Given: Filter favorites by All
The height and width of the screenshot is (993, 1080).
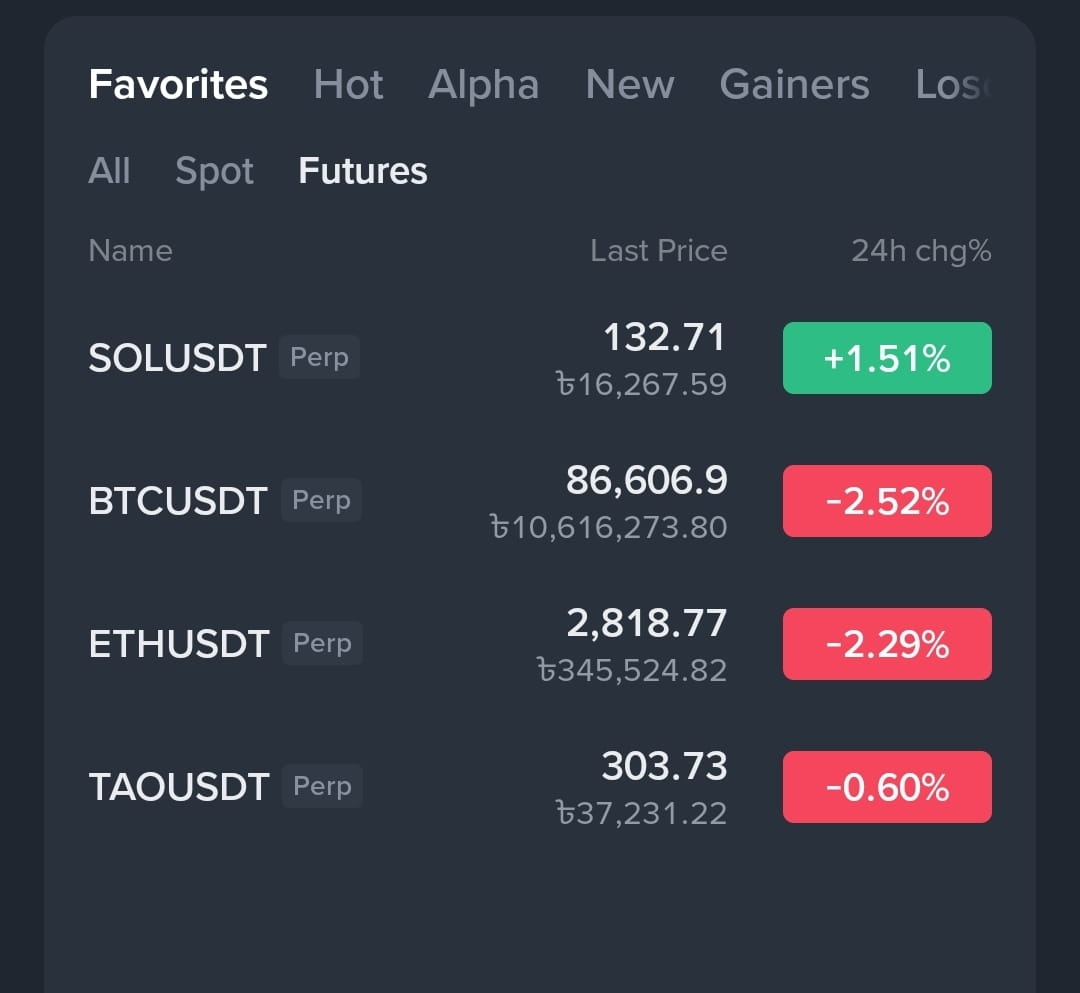Looking at the screenshot, I should 110,170.
